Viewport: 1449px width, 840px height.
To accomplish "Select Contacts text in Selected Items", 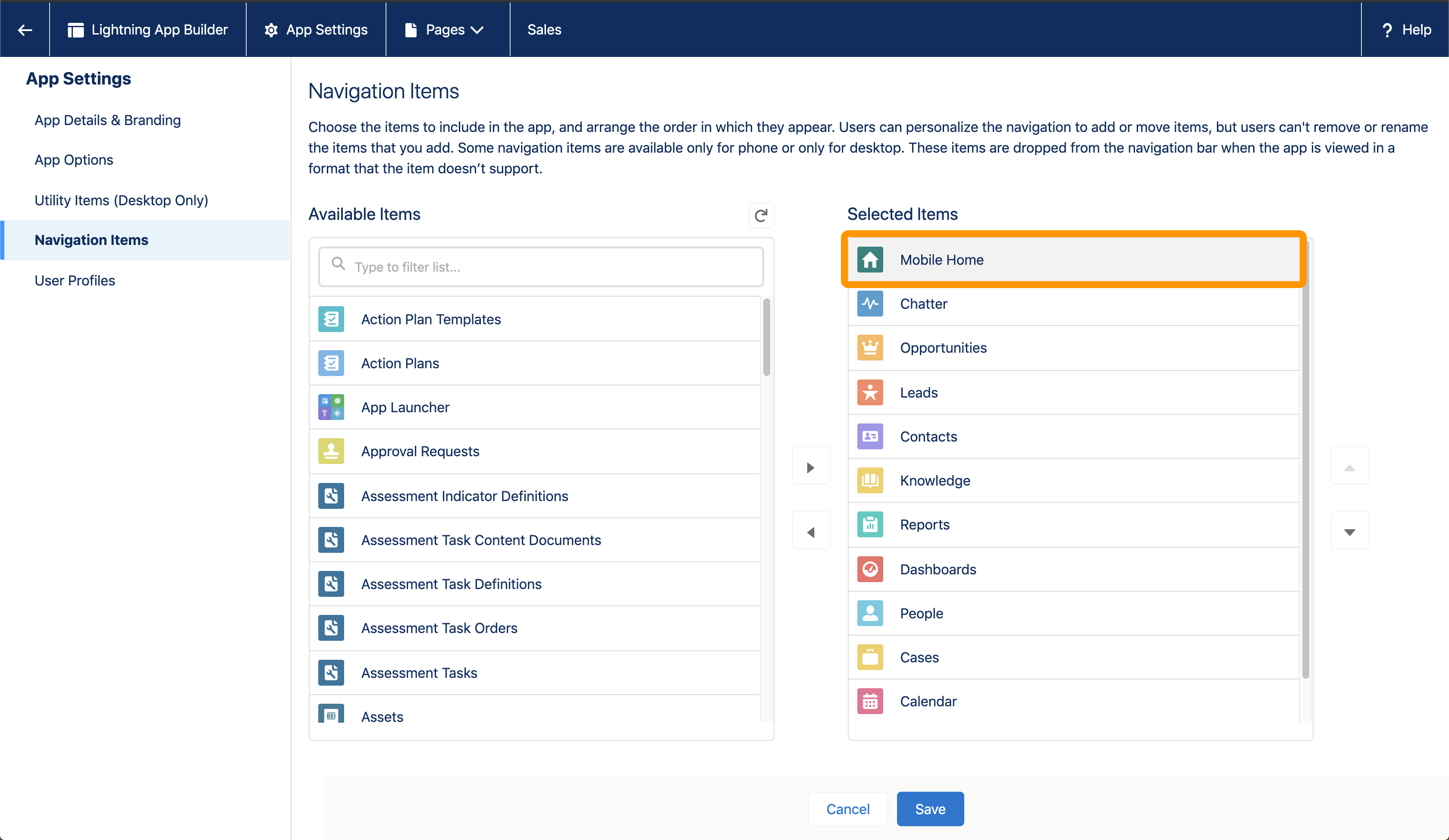I will 928,436.
